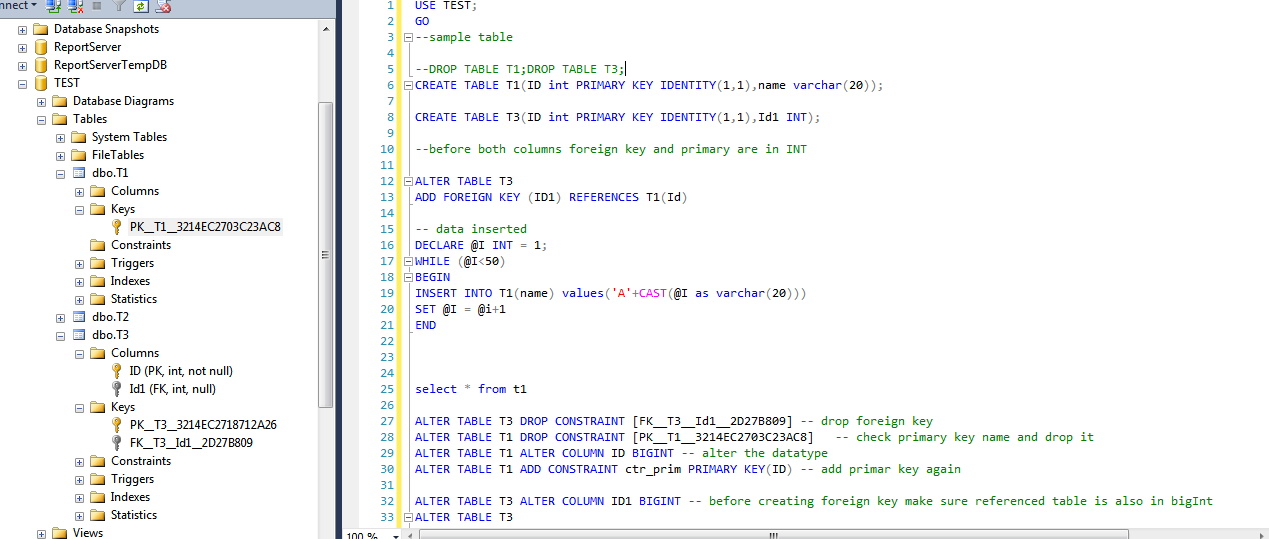The height and width of the screenshot is (539, 1269).
Task: Click the dbo.T3 table icon
Action: pyautogui.click(x=79, y=335)
